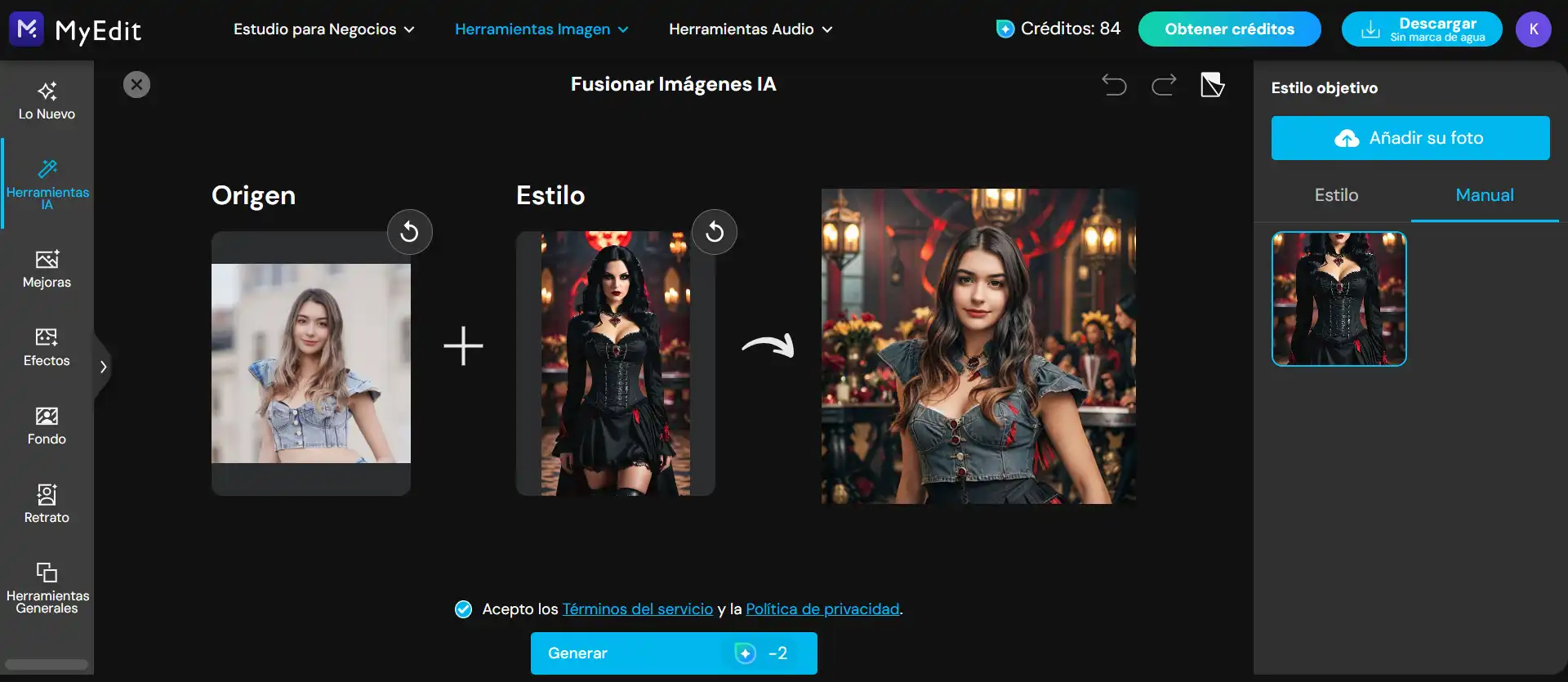Screen dimensions: 1568x682
Task: Uncheck the terms of service checkbox
Action: (463, 609)
